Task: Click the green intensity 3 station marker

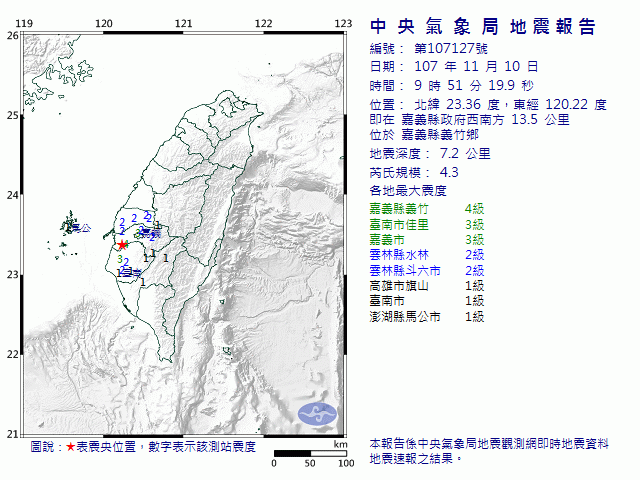Action: [x=119, y=259]
